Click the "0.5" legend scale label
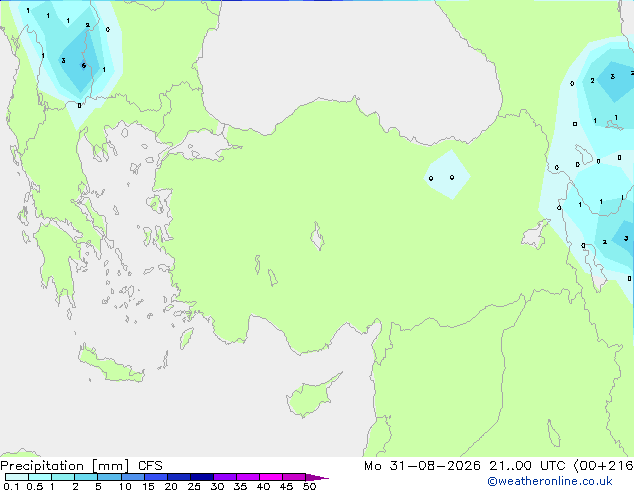634x490 pixels. (x=34, y=486)
